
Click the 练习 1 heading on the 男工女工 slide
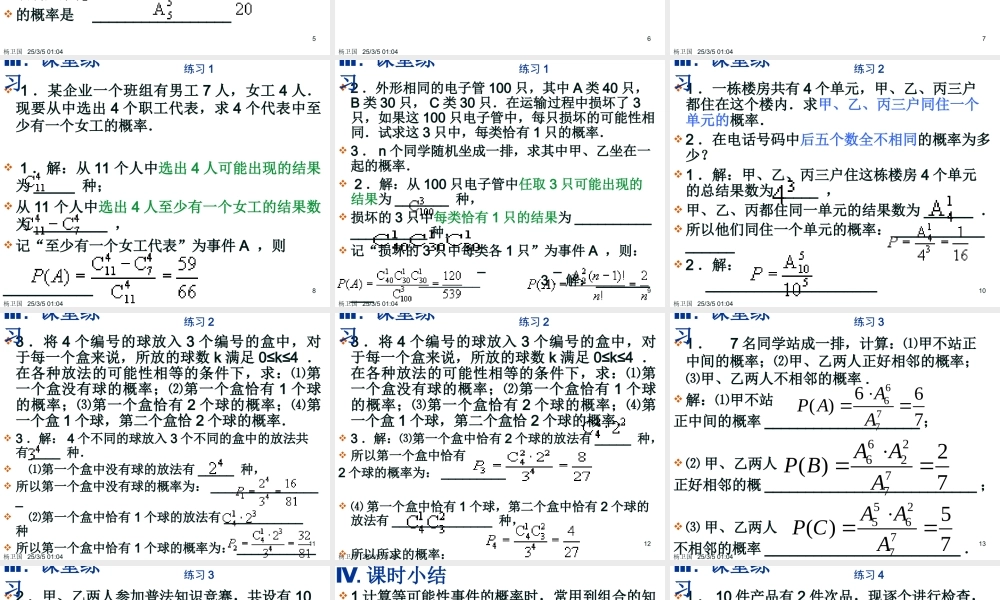[x=199, y=69]
